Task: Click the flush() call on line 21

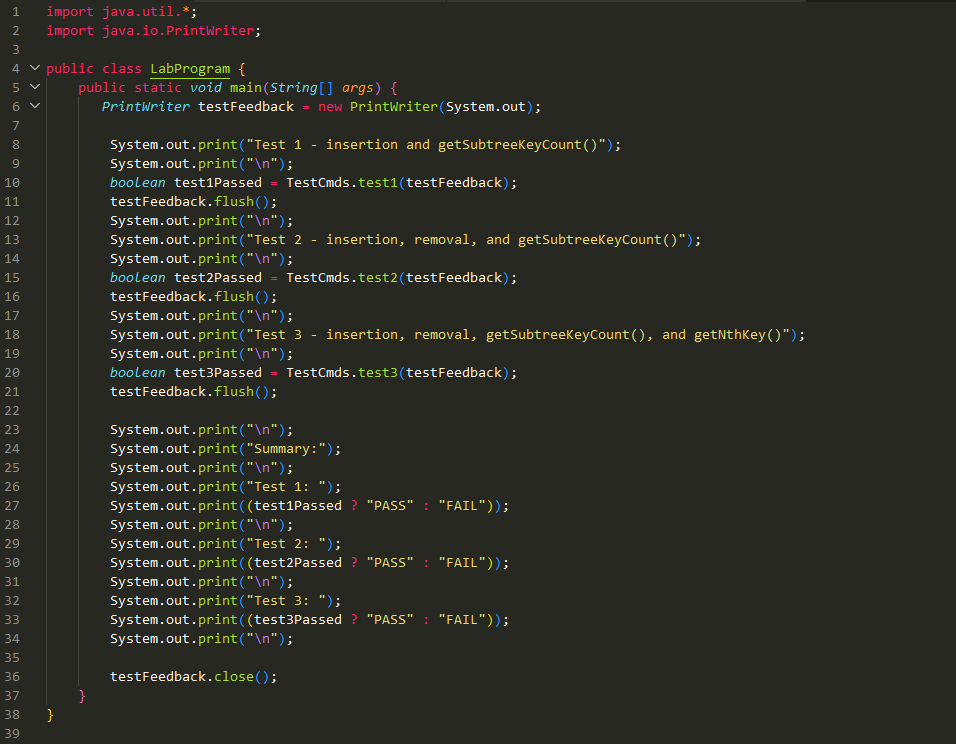Action: coord(244,391)
